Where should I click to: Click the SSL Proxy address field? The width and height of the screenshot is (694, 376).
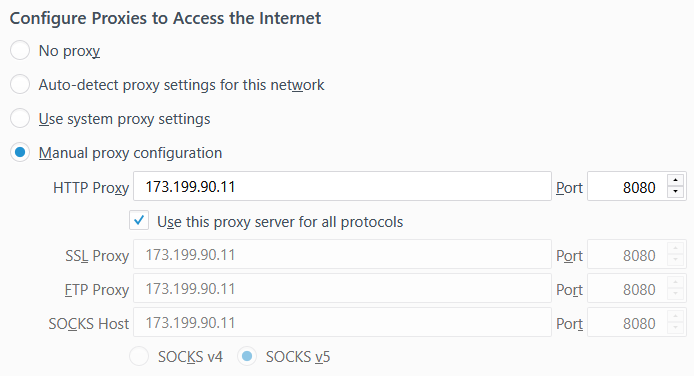coord(342,254)
